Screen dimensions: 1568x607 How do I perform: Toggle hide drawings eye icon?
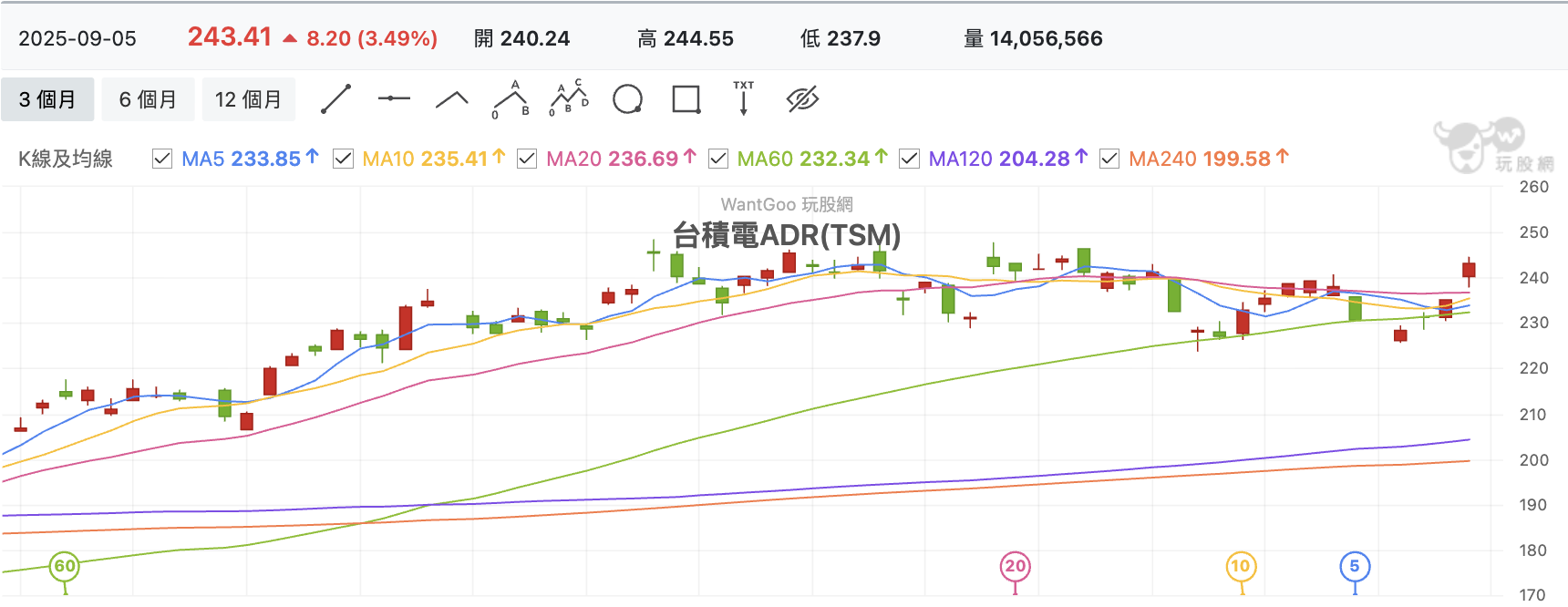pos(802,98)
